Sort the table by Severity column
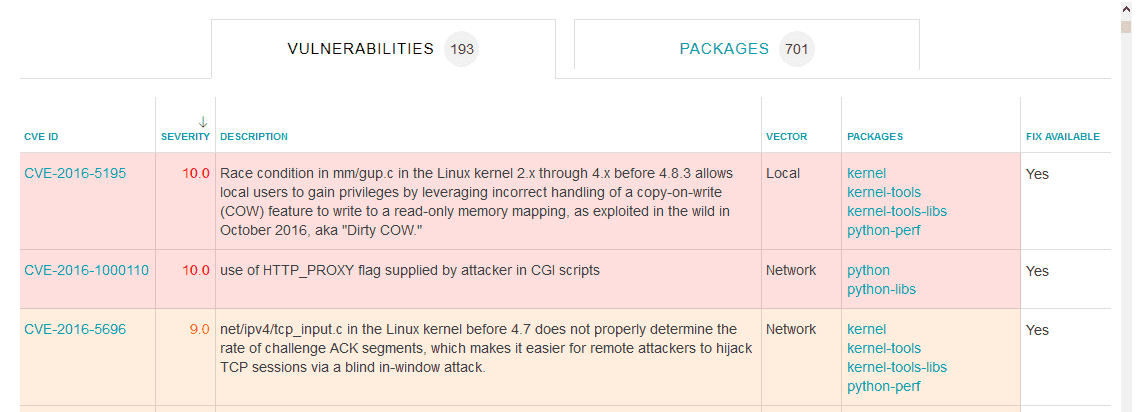 point(185,136)
